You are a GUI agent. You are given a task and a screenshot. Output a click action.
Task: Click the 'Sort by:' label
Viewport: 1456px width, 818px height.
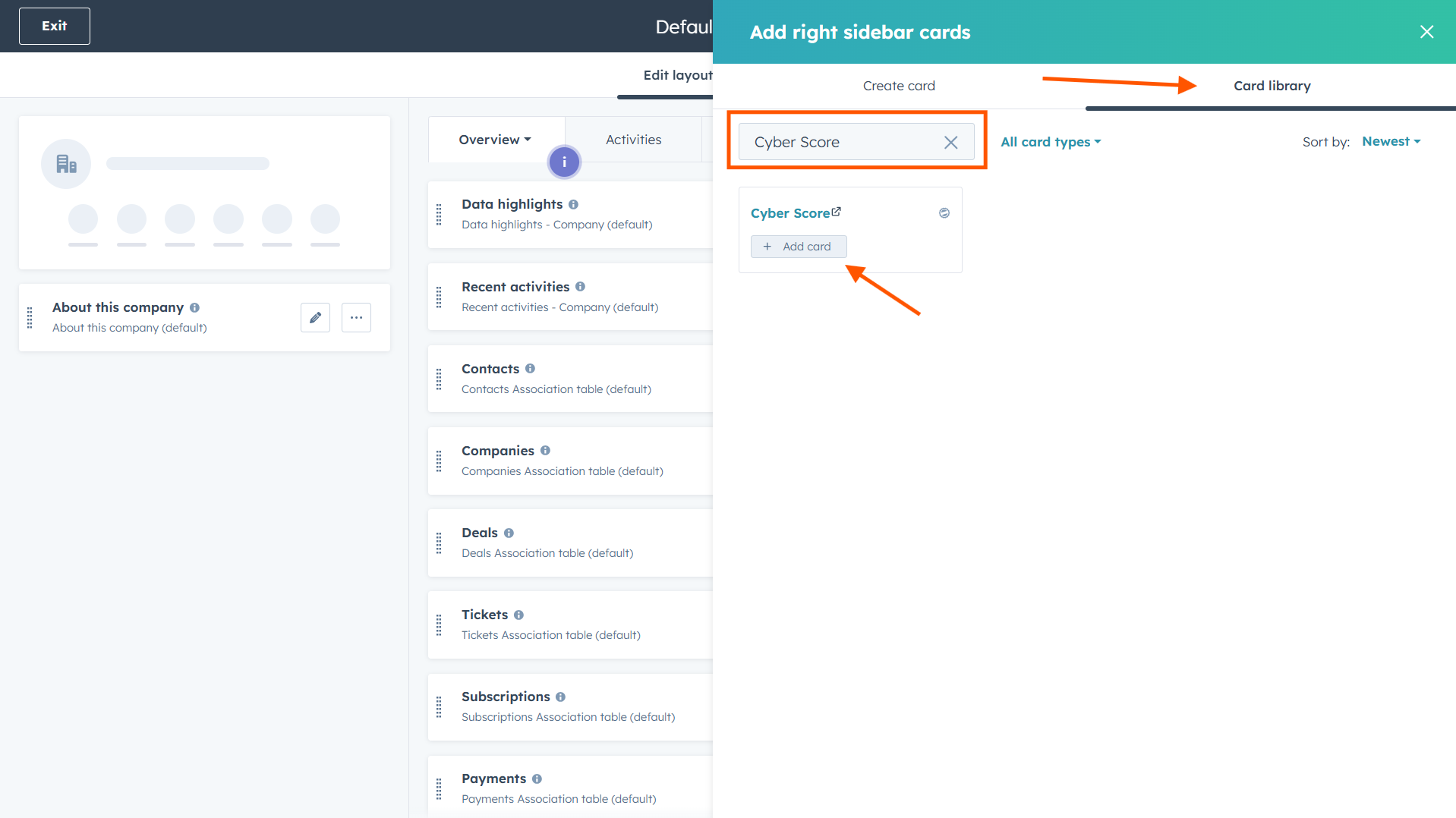[x=1325, y=142]
